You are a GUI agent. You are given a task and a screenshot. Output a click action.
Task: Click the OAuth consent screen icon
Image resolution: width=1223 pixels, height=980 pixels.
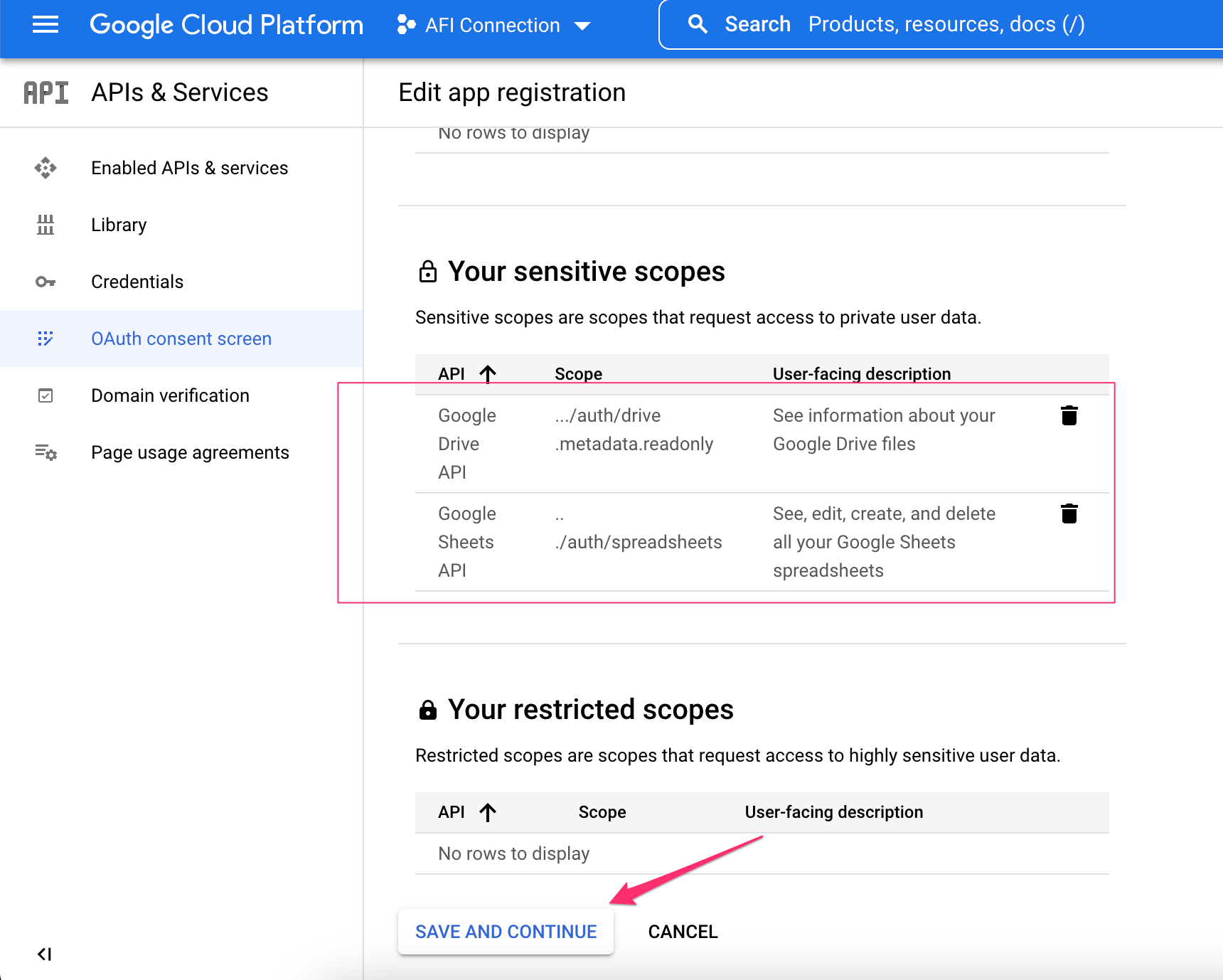tap(46, 339)
